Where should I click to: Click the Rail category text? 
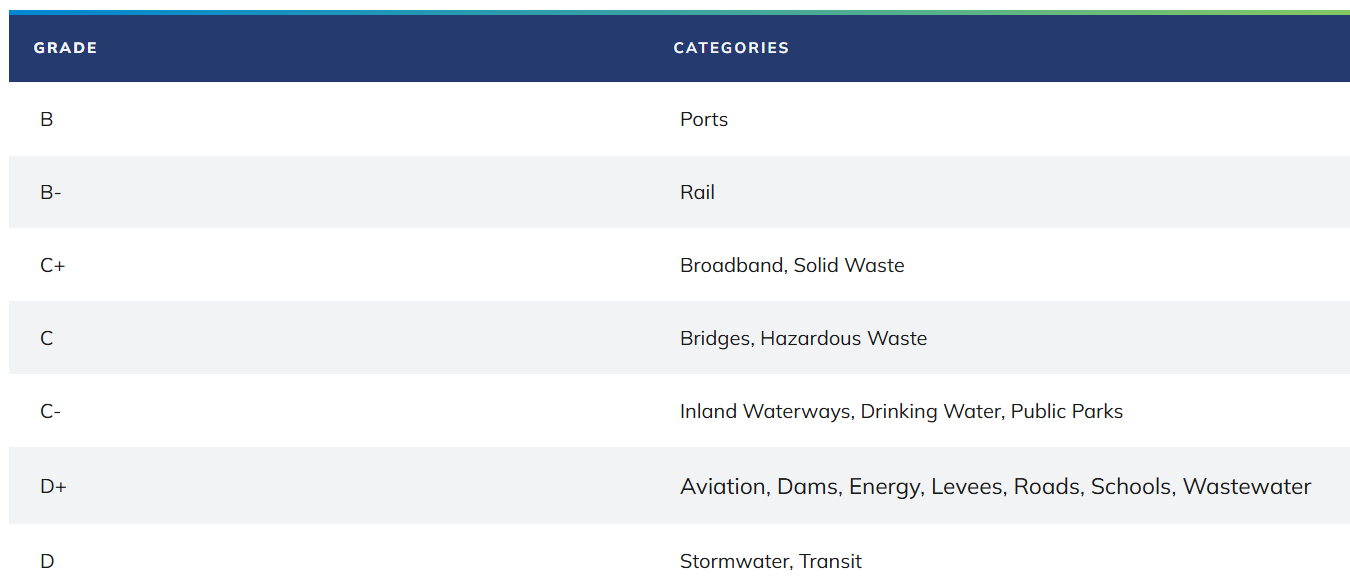coord(697,192)
